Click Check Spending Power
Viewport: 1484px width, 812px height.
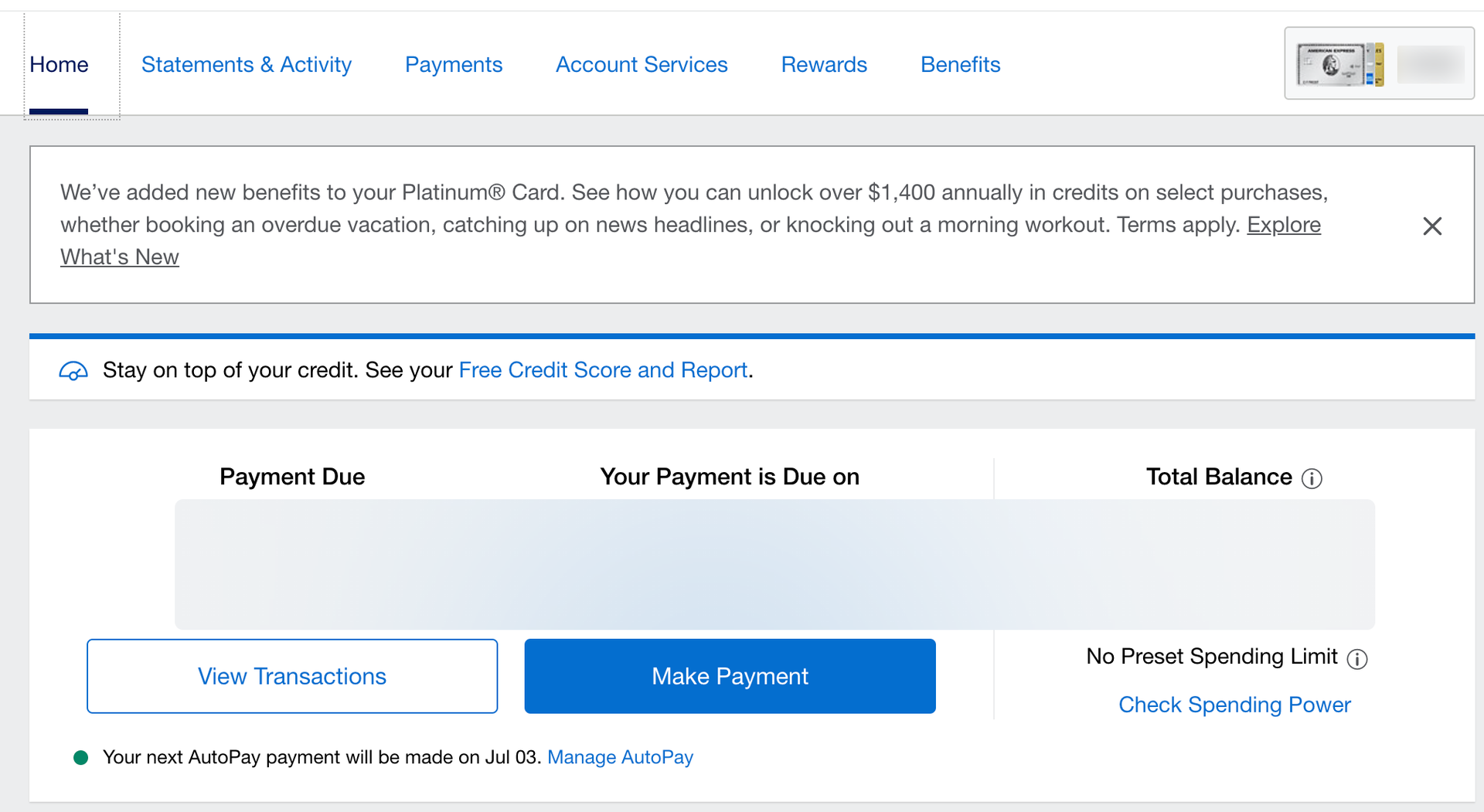pyautogui.click(x=1234, y=705)
